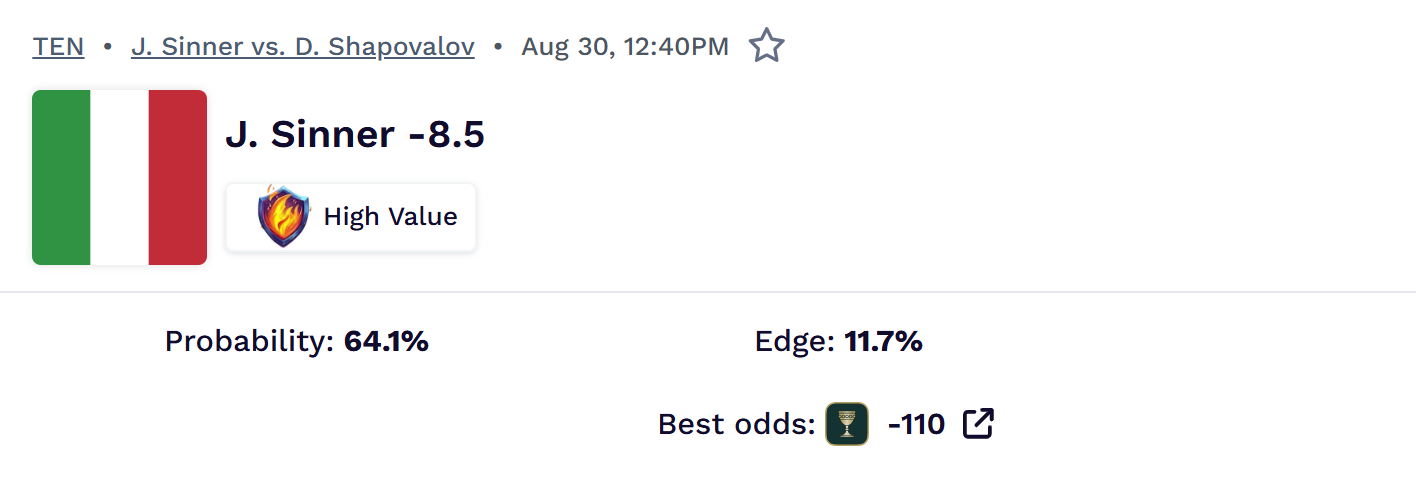Select the 64.1% probability value
The height and width of the screenshot is (481, 1416).
point(386,342)
